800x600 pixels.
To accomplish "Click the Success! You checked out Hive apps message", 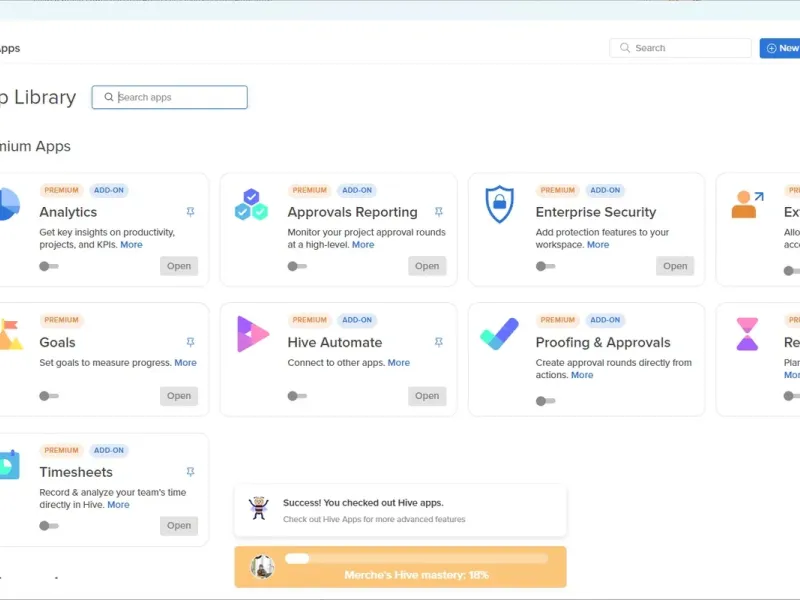I will click(363, 503).
